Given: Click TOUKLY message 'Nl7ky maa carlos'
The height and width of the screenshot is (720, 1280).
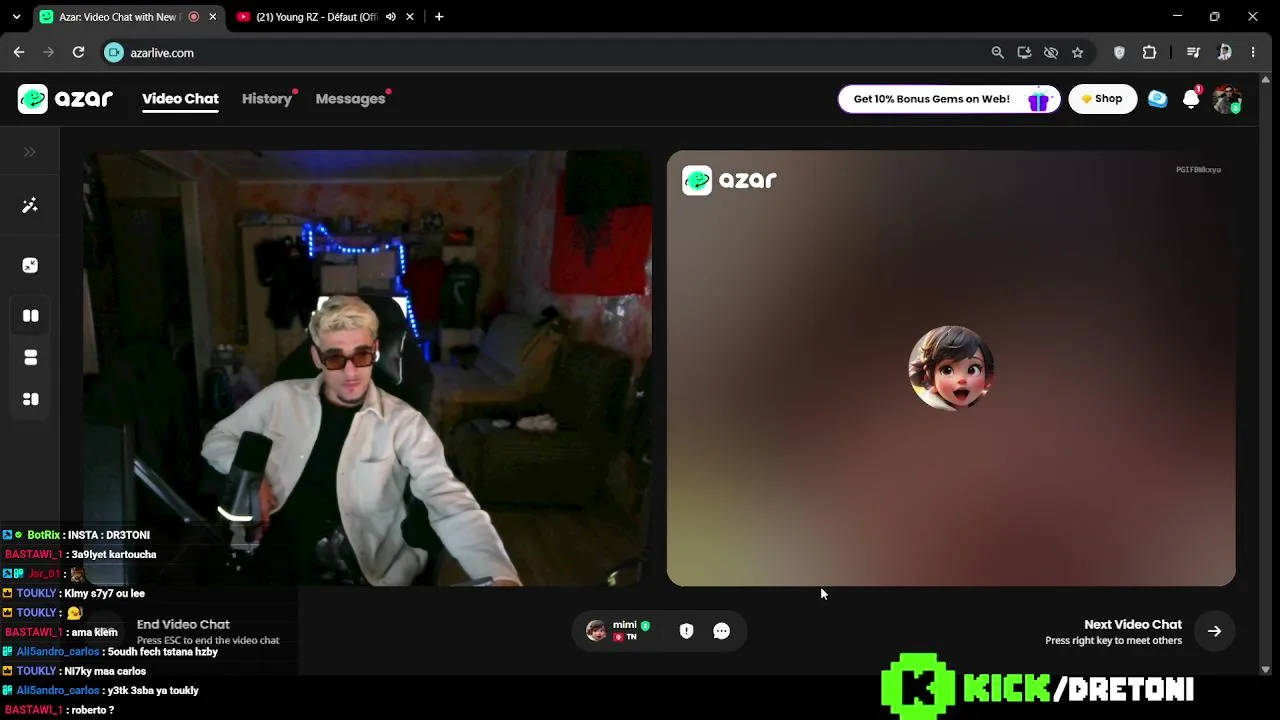Looking at the screenshot, I should tap(105, 671).
